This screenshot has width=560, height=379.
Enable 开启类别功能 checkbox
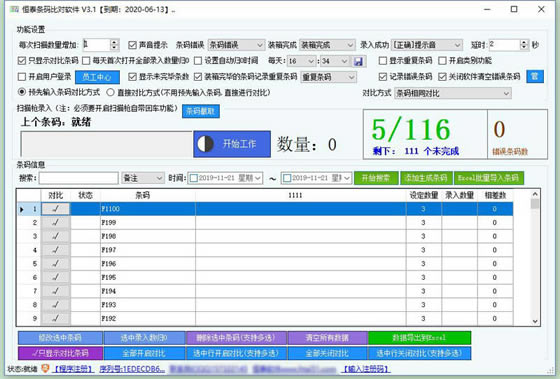coord(442,61)
